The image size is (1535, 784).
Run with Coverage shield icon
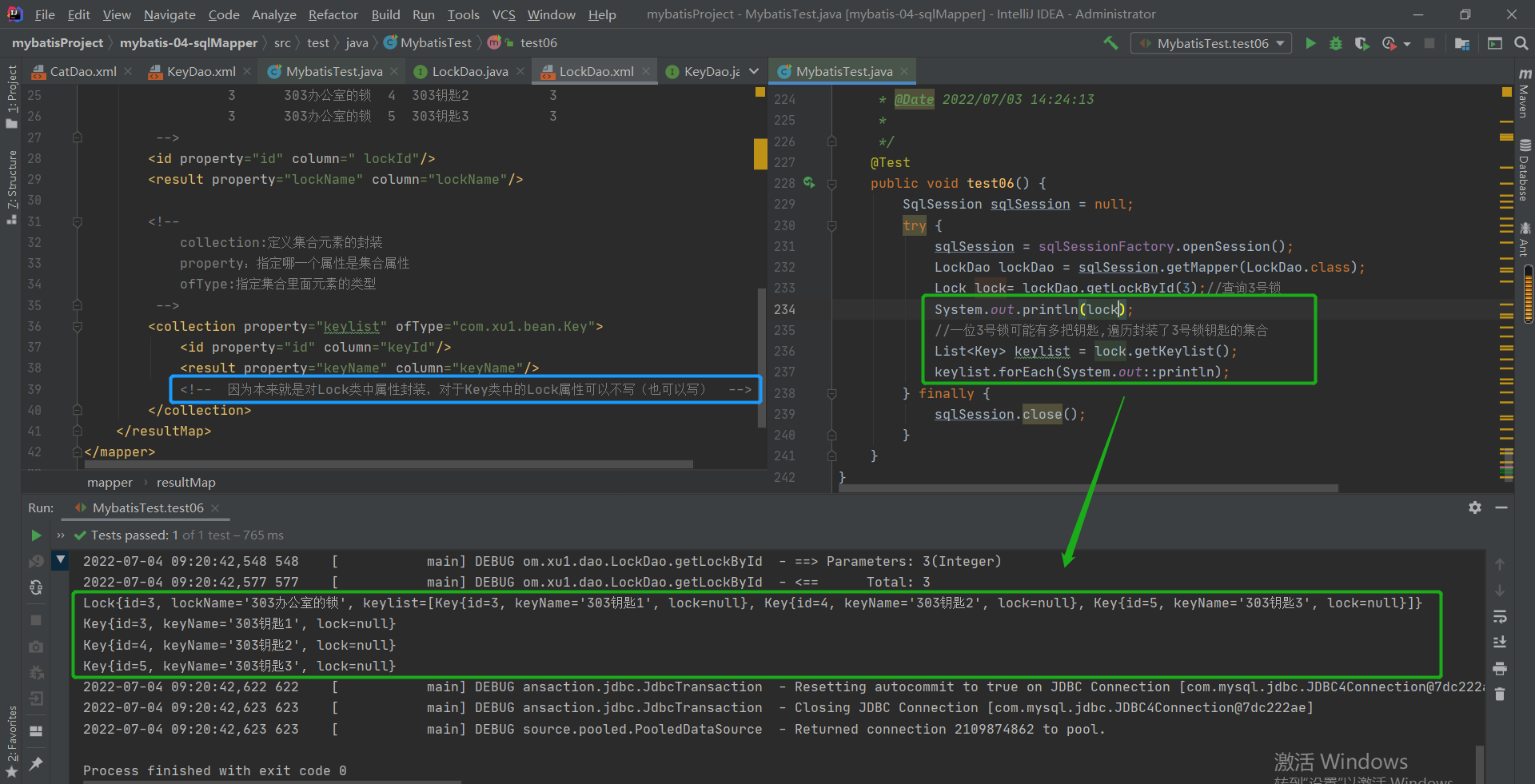pos(1362,43)
